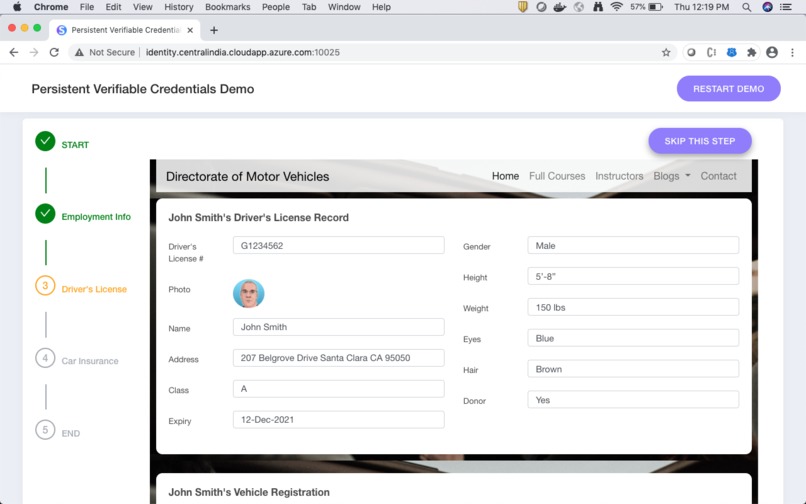The image size is (806, 504).
Task: Reload the page with refresh icon
Action: pyautogui.click(x=54, y=52)
